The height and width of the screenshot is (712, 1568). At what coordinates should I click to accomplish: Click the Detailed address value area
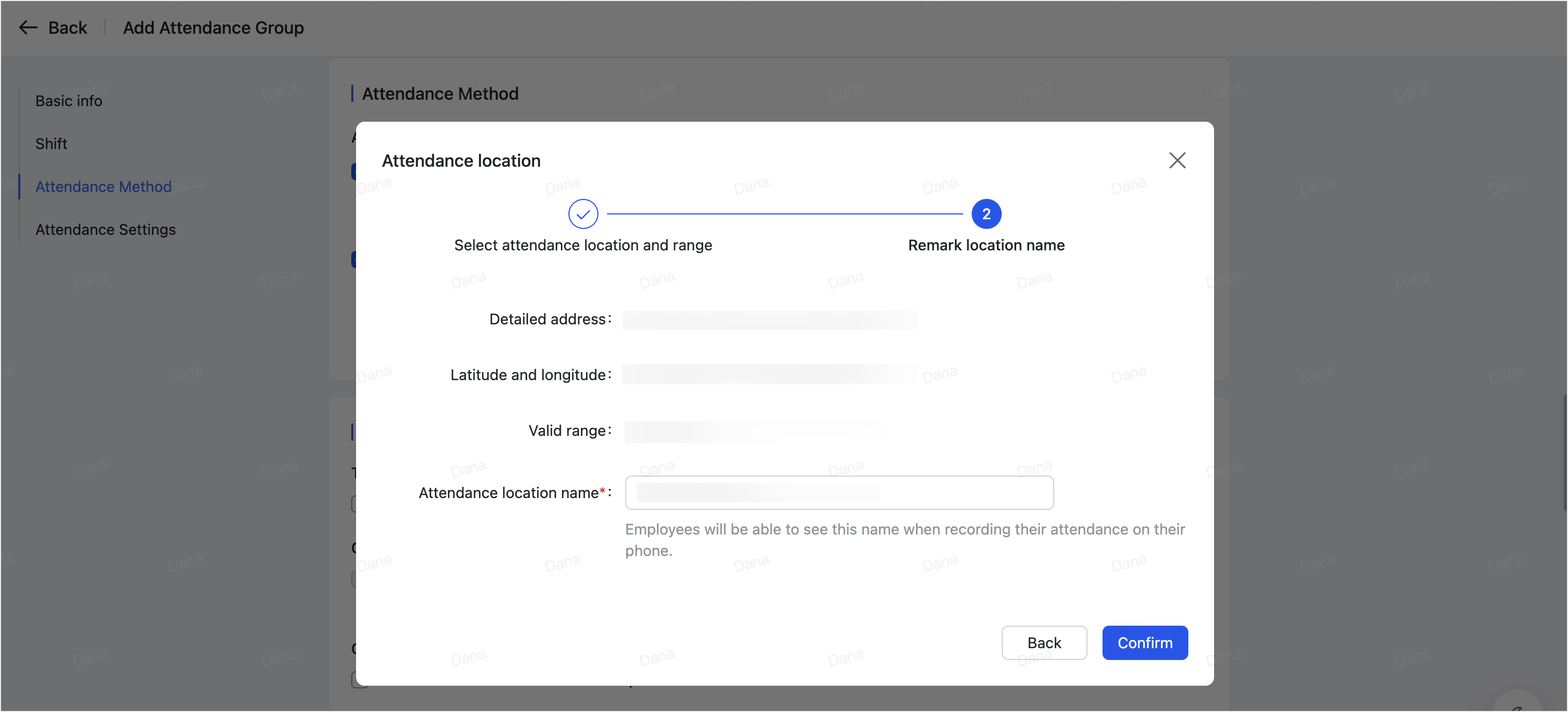770,319
